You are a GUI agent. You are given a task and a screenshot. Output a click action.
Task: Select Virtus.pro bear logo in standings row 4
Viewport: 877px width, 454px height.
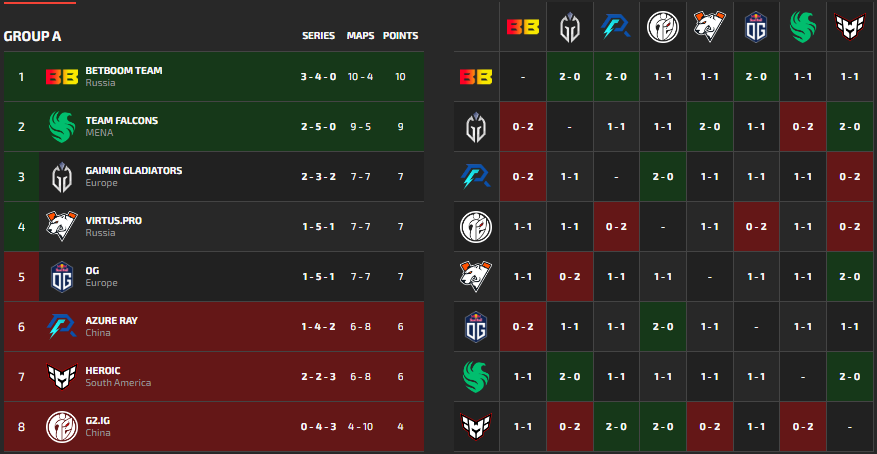click(62, 226)
